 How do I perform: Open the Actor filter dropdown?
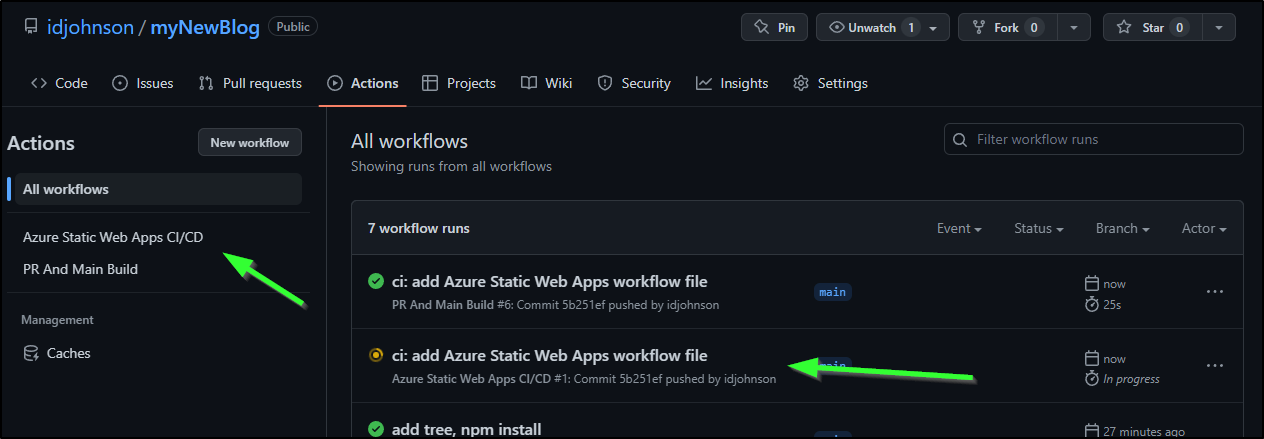[x=1204, y=228]
